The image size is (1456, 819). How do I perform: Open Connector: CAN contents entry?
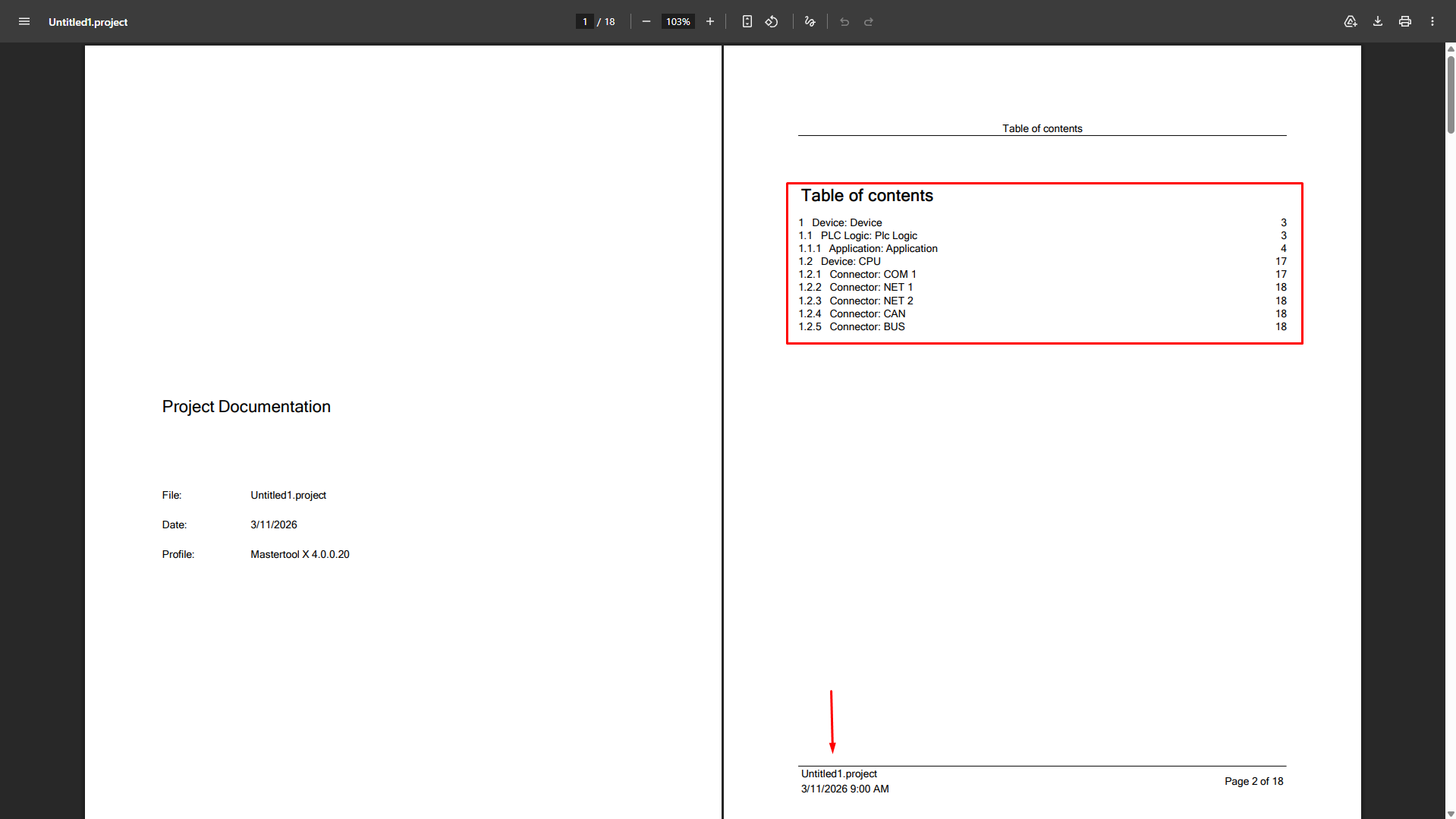[x=867, y=313]
